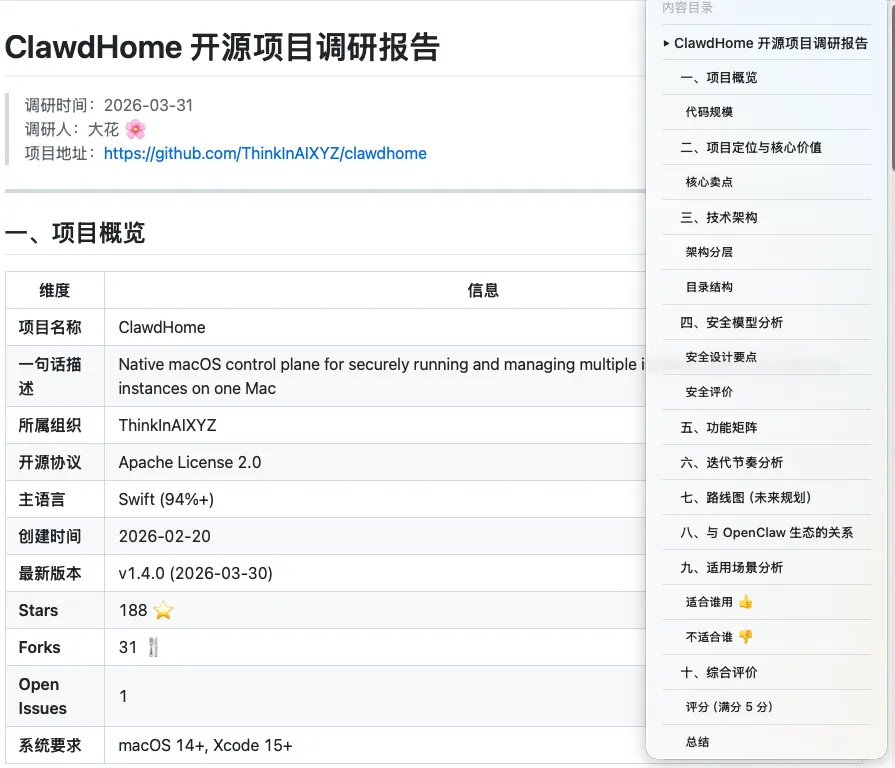Collapse the ClawdHome 开源项目调研报告 outline triangle
Screen dimensions: 895x768
click(666, 43)
